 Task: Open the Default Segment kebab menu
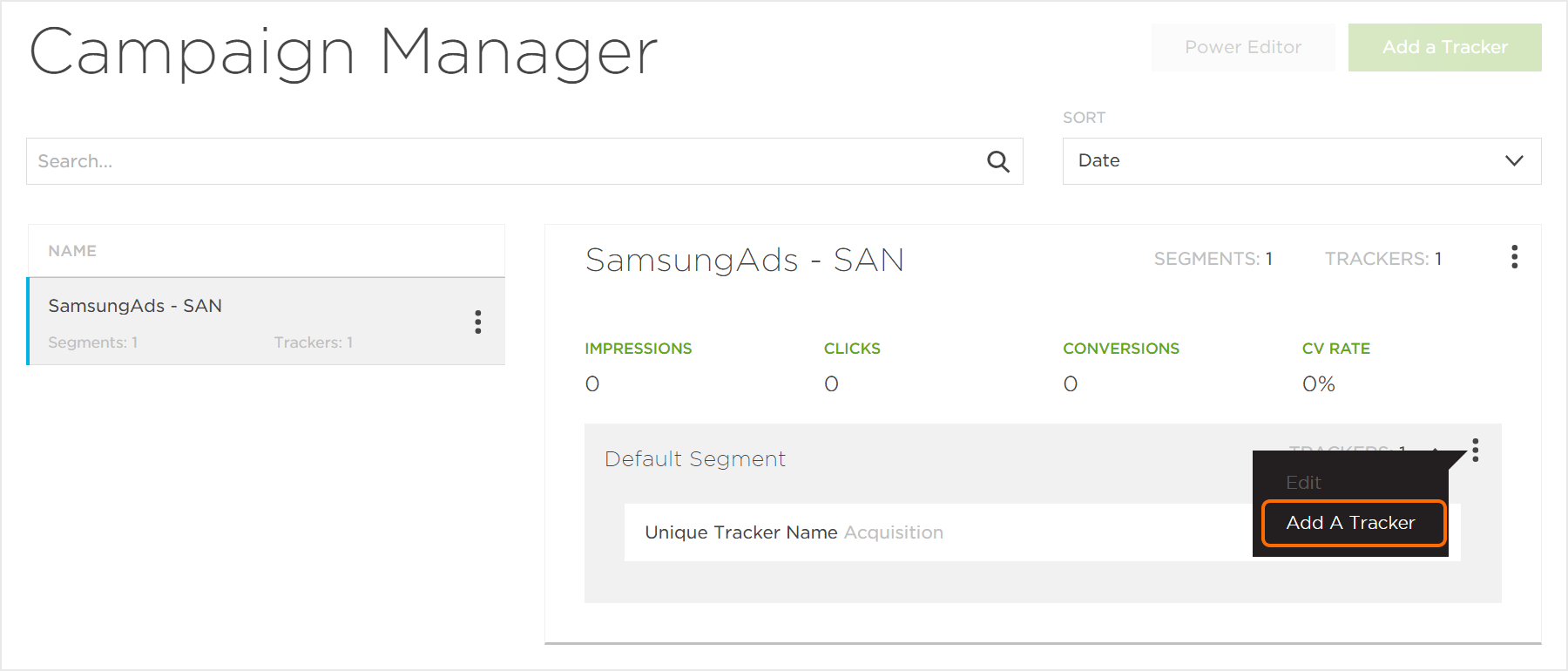(x=1475, y=450)
